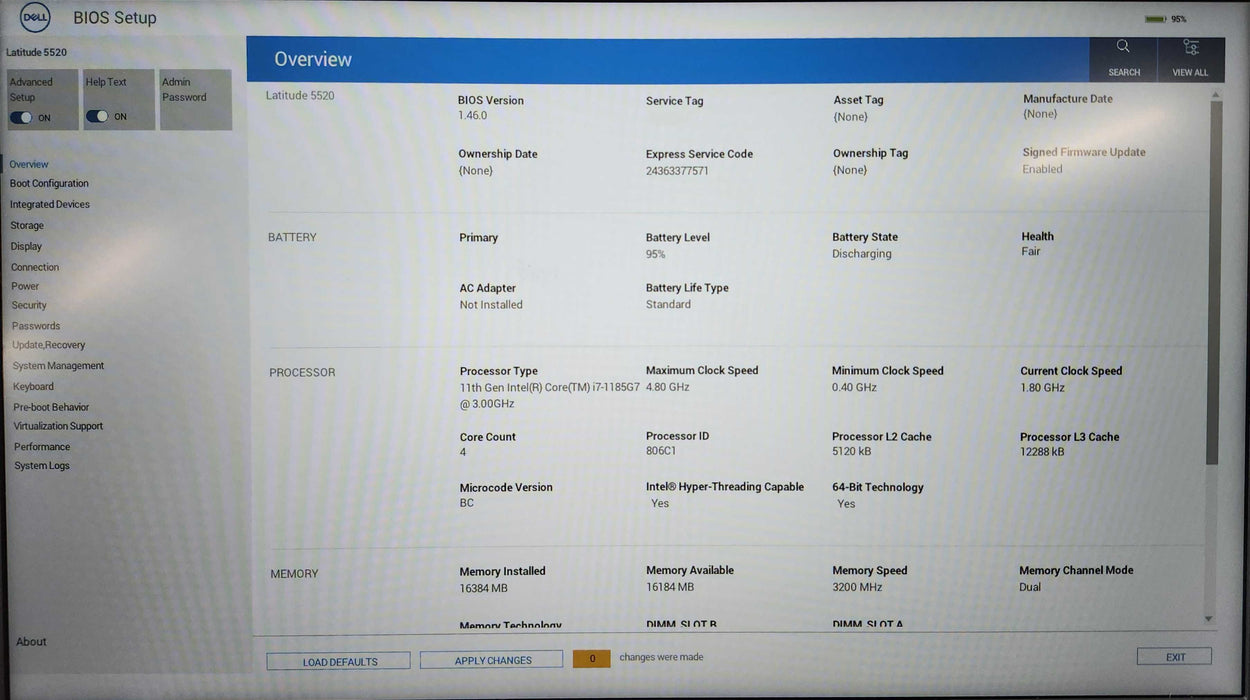Open the Performance section

click(x=41, y=446)
